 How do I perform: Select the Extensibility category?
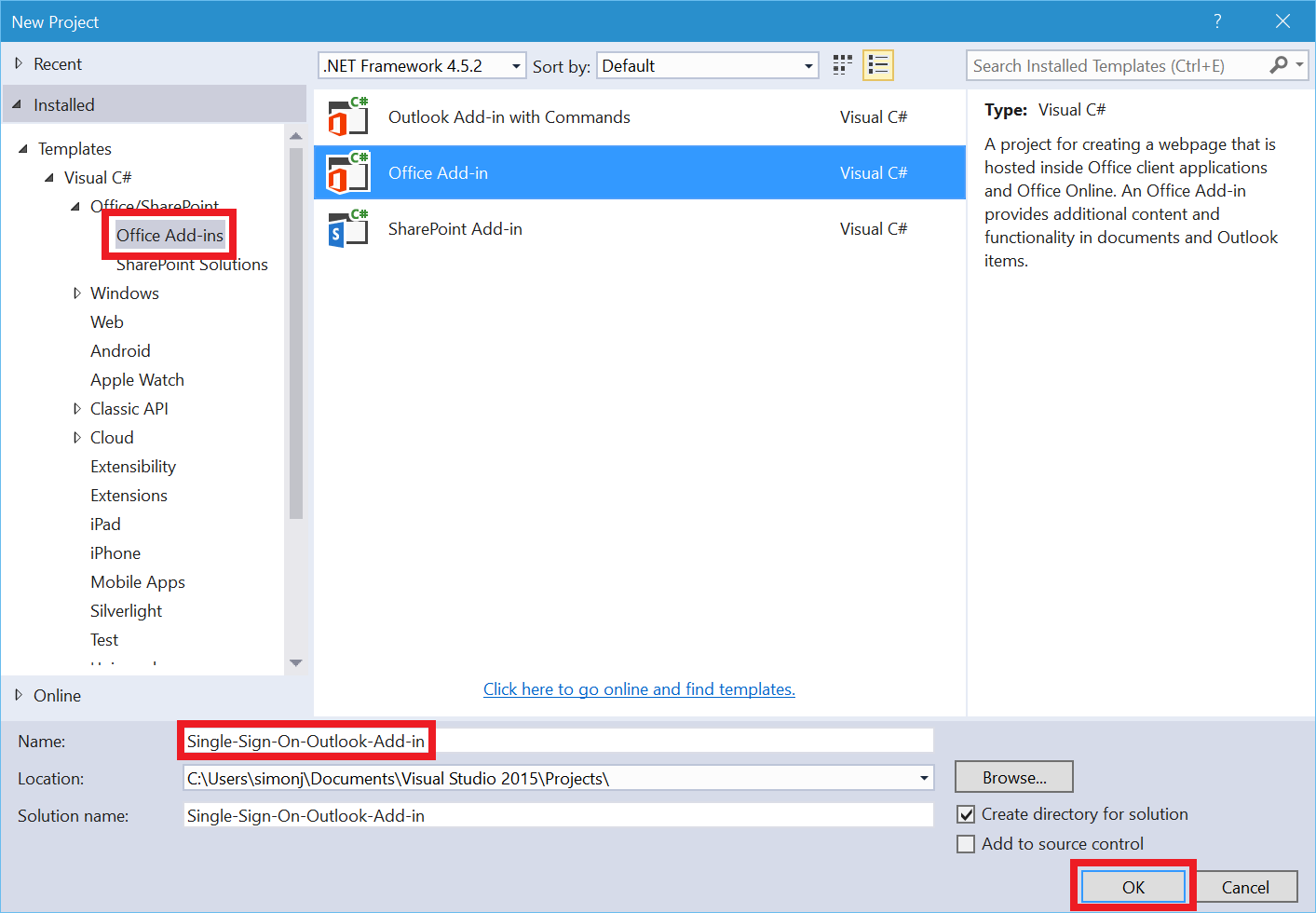tap(133, 467)
